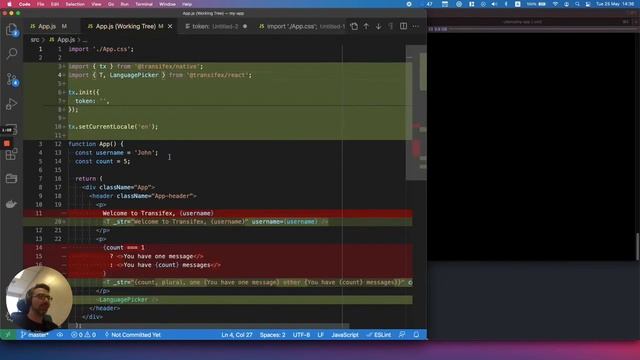Image resolution: width=640 pixels, height=360 pixels.
Task: Click the unsaved dot on Untitled-2 tab
Action: [x=245, y=26]
